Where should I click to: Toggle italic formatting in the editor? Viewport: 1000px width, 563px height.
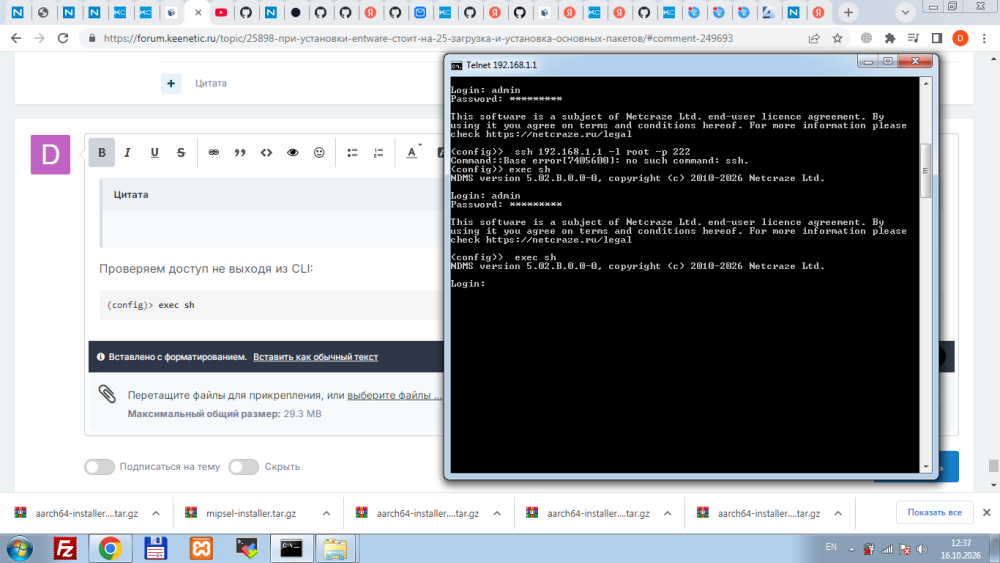pyautogui.click(x=128, y=152)
